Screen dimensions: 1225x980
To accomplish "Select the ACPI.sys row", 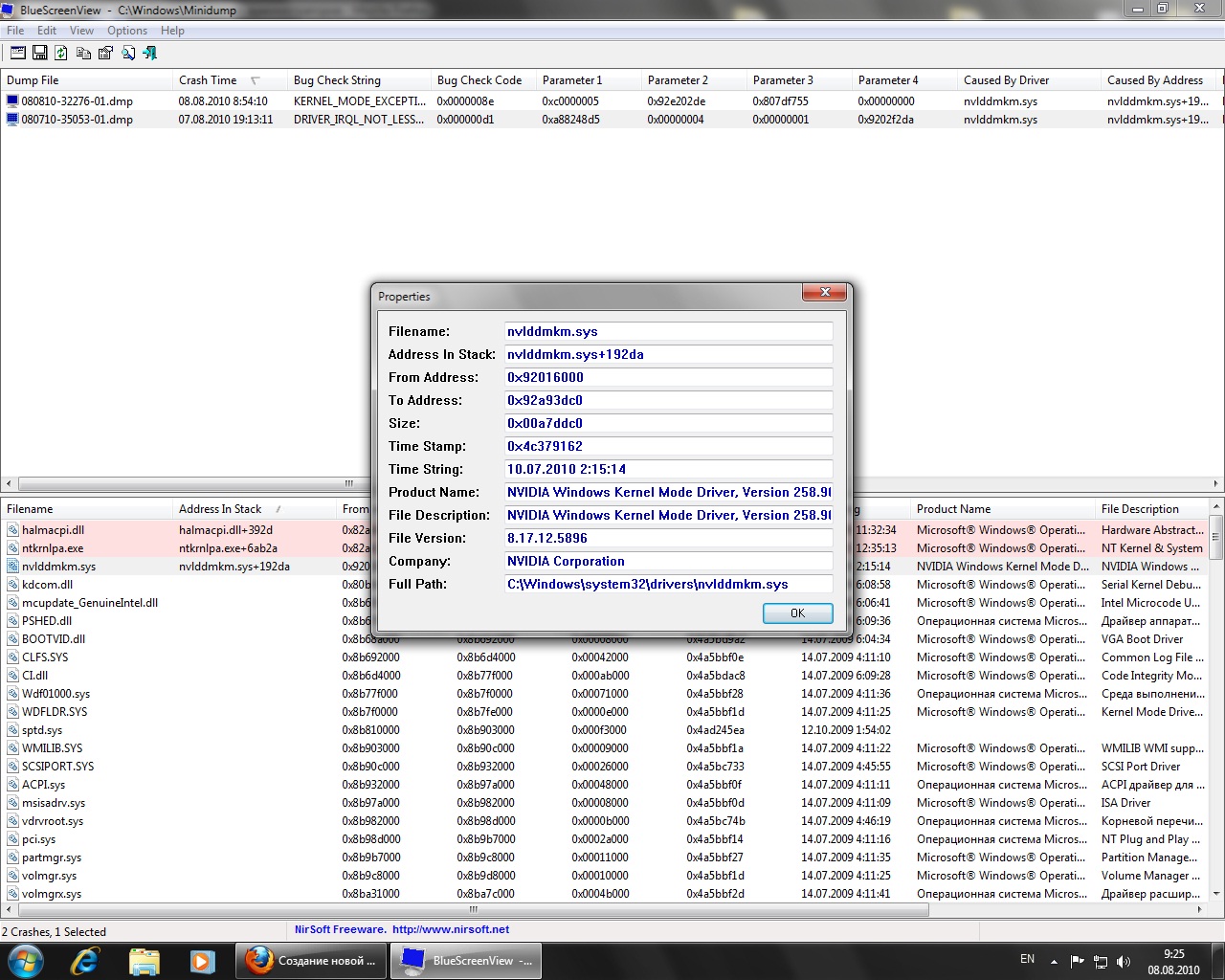I will point(605,785).
